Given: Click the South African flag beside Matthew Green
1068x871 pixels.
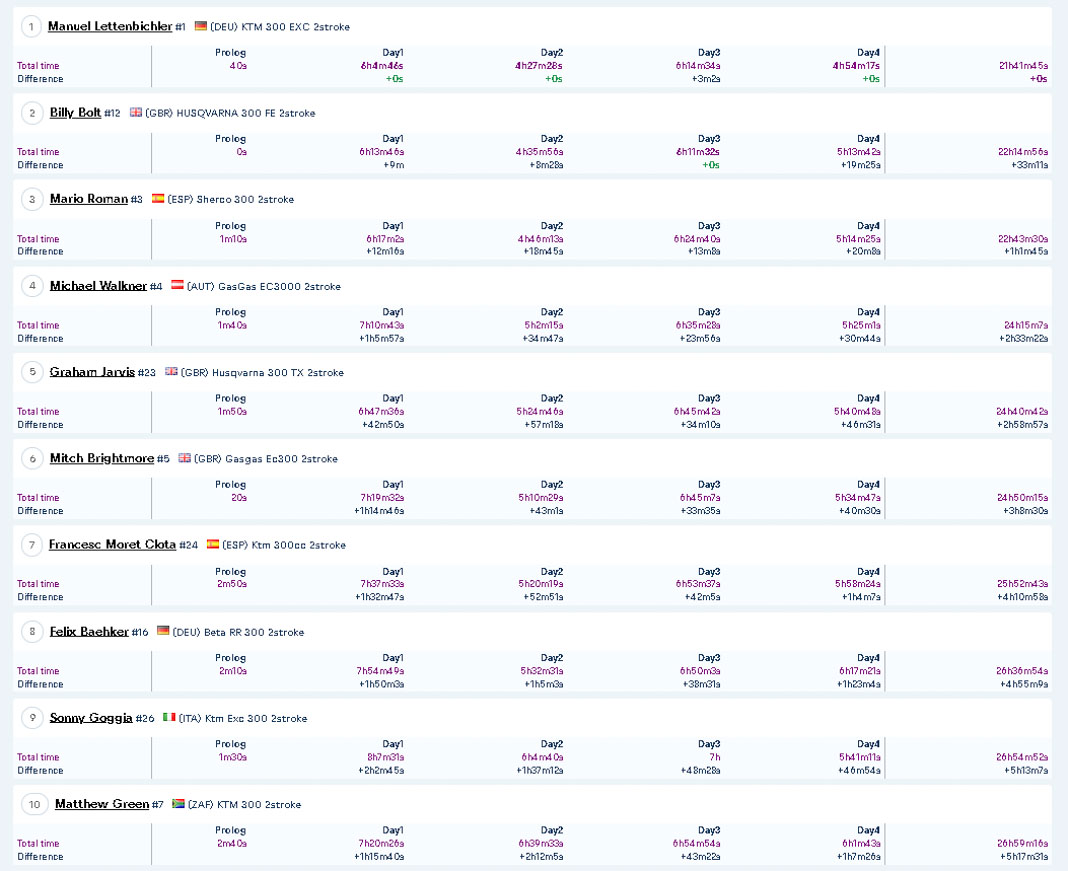Looking at the screenshot, I should coord(178,804).
